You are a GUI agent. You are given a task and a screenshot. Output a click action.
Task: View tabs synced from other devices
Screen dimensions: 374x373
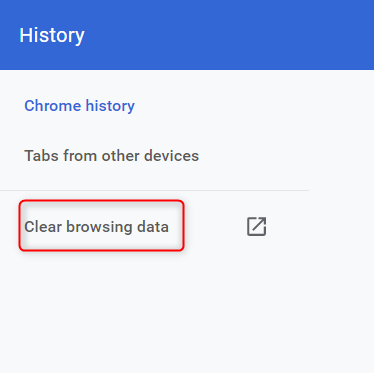tap(112, 156)
